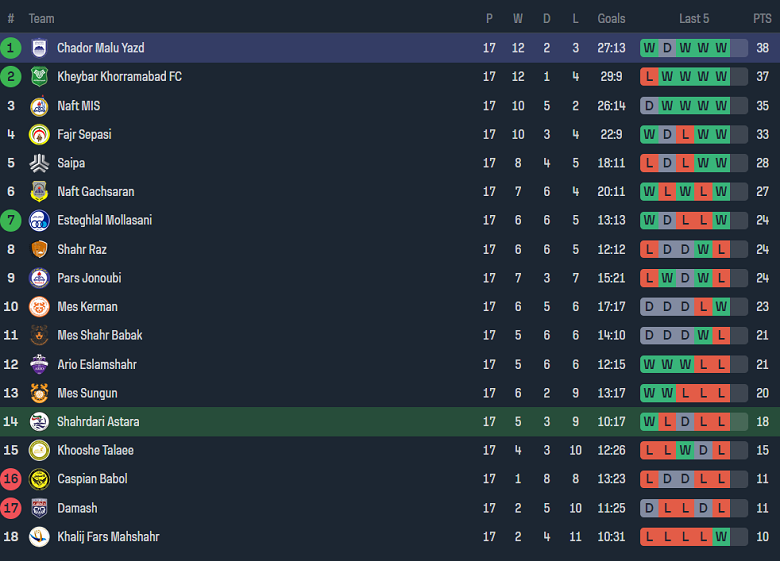Click Damash's first Last 5 draw result

pos(649,508)
